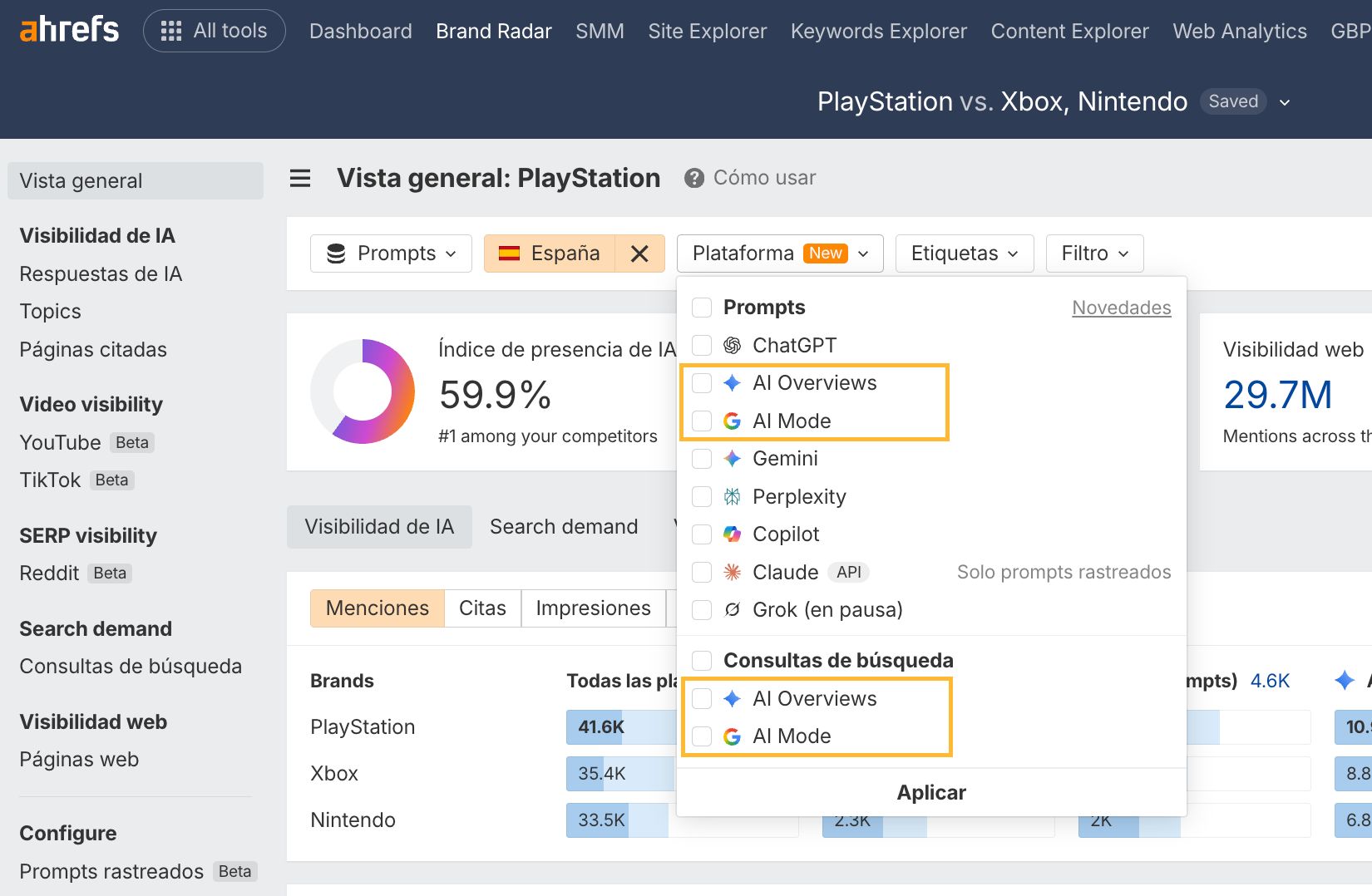1372x896 pixels.
Task: Check the Prompts group checkbox
Action: tap(702, 308)
